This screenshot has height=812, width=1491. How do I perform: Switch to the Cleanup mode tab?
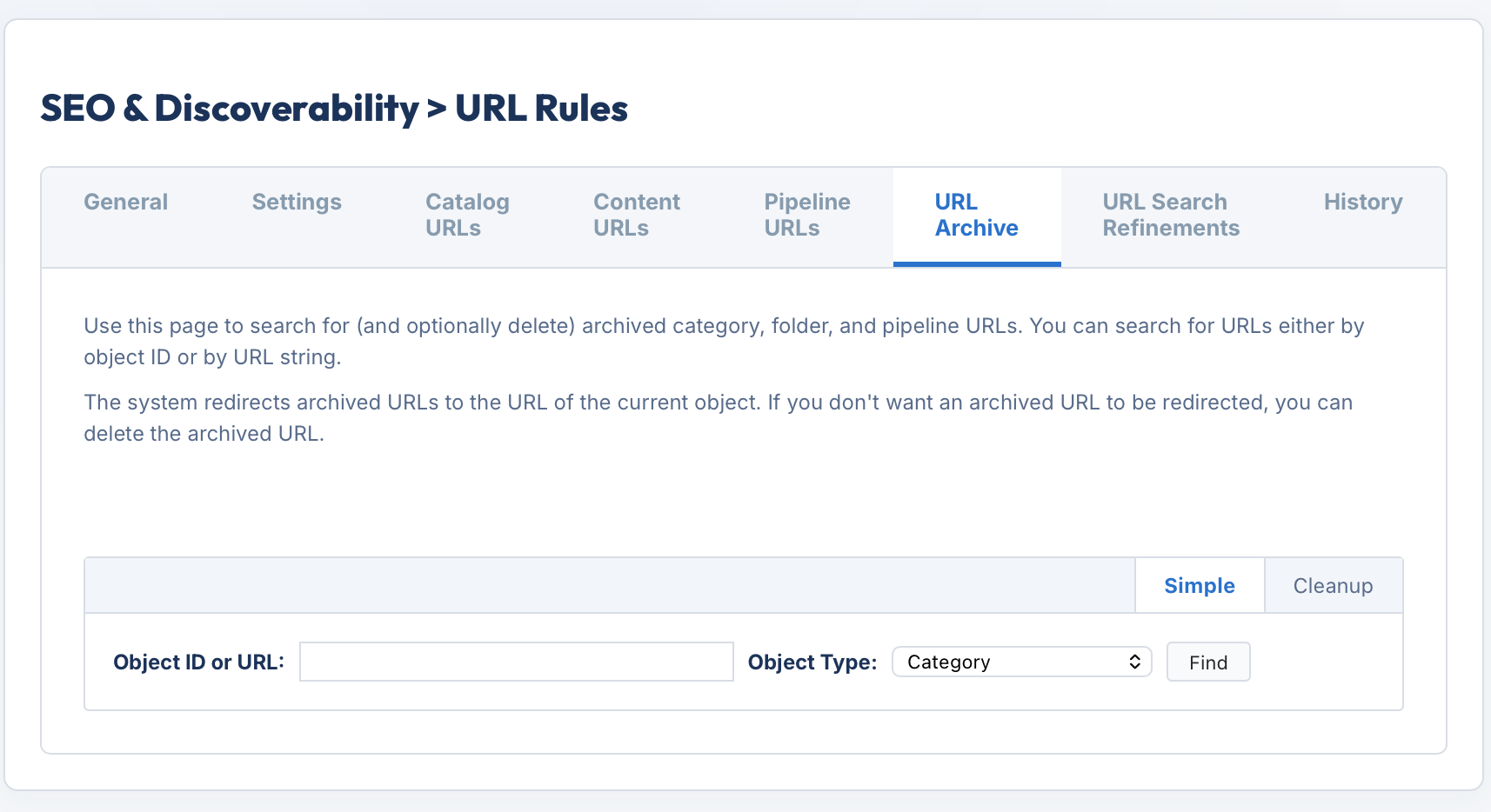[x=1333, y=586]
